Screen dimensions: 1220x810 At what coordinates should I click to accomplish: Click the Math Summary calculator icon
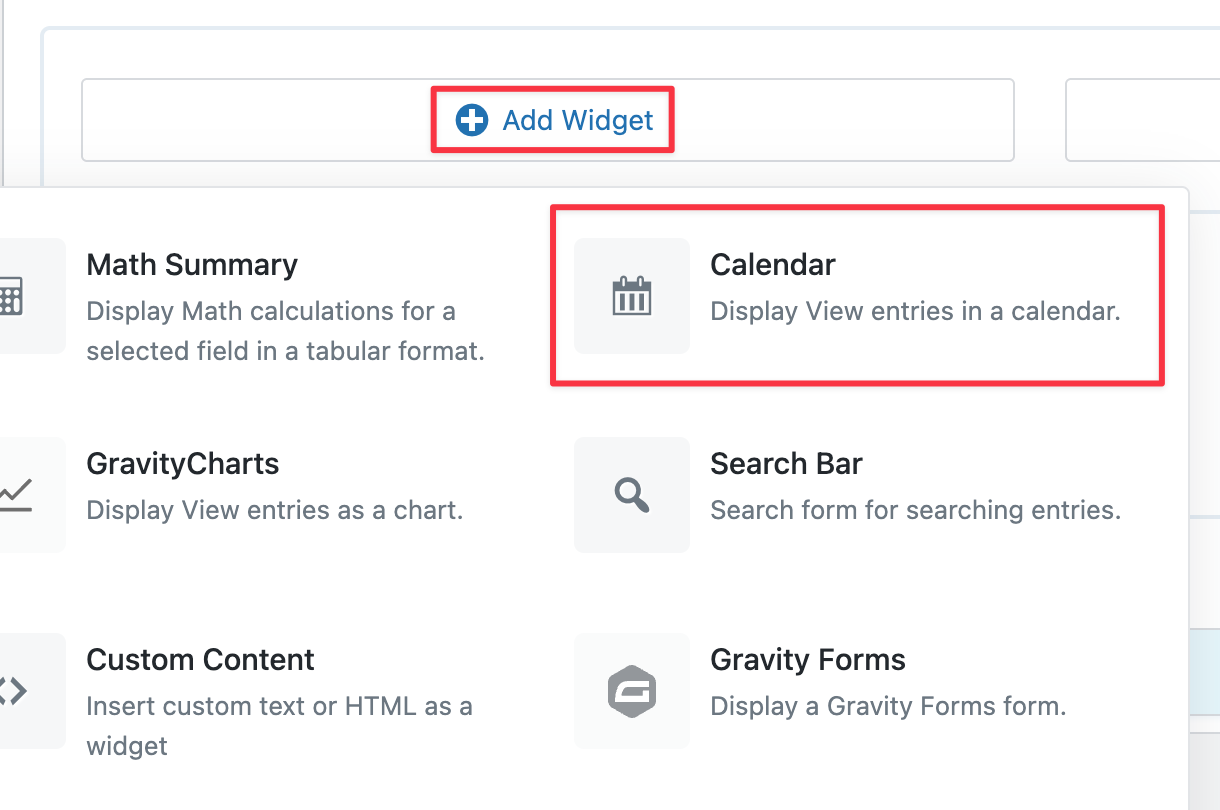click(12, 296)
